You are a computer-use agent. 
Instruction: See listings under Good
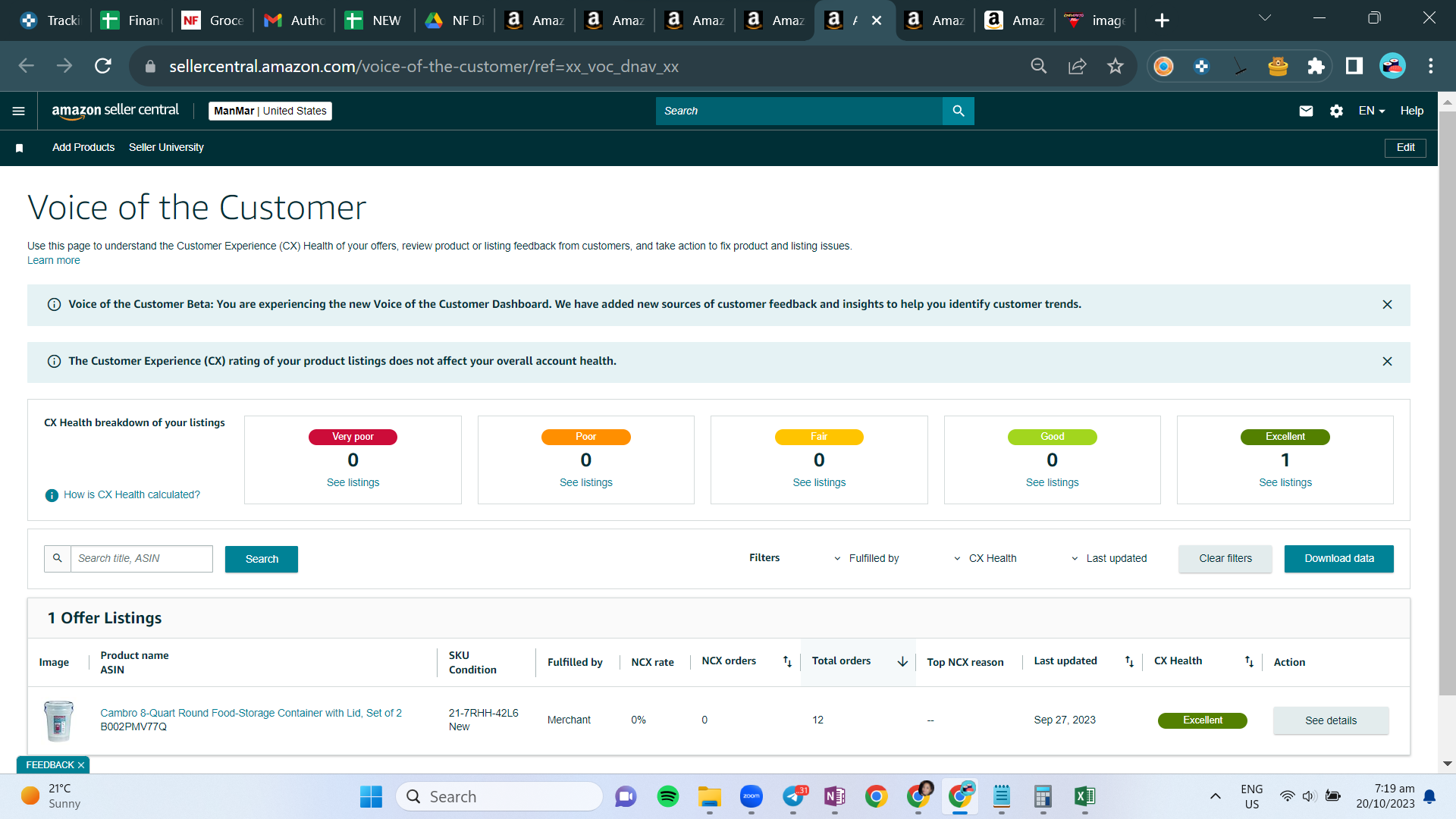(1052, 483)
